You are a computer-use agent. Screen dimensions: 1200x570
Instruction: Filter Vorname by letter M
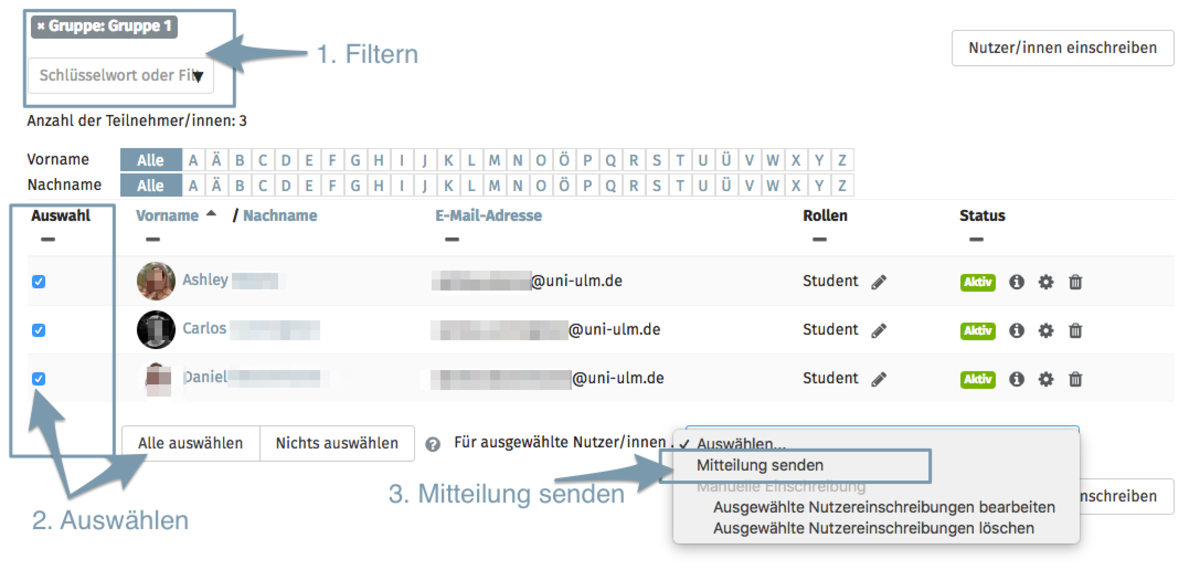(494, 160)
